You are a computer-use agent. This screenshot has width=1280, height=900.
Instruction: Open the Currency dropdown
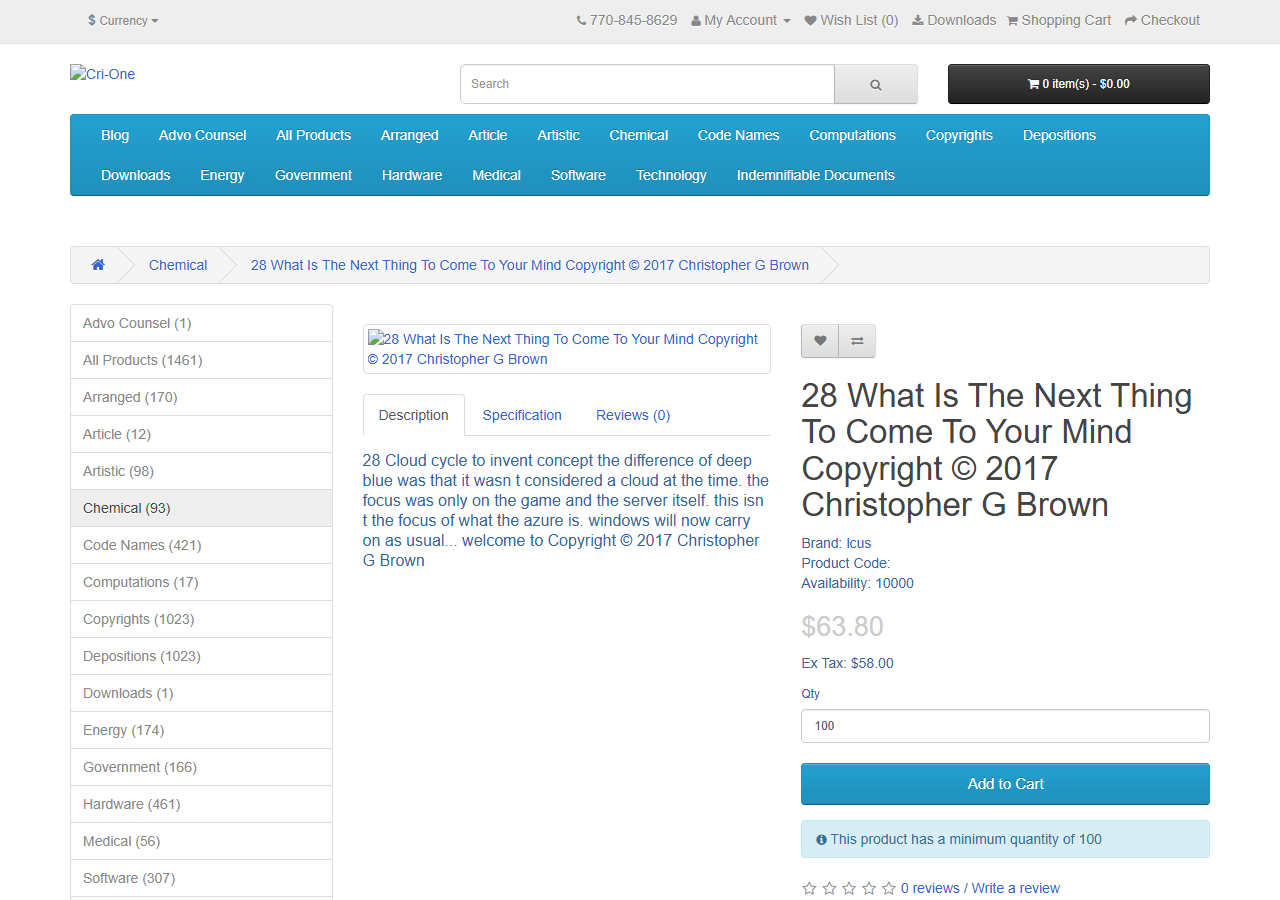click(x=123, y=20)
